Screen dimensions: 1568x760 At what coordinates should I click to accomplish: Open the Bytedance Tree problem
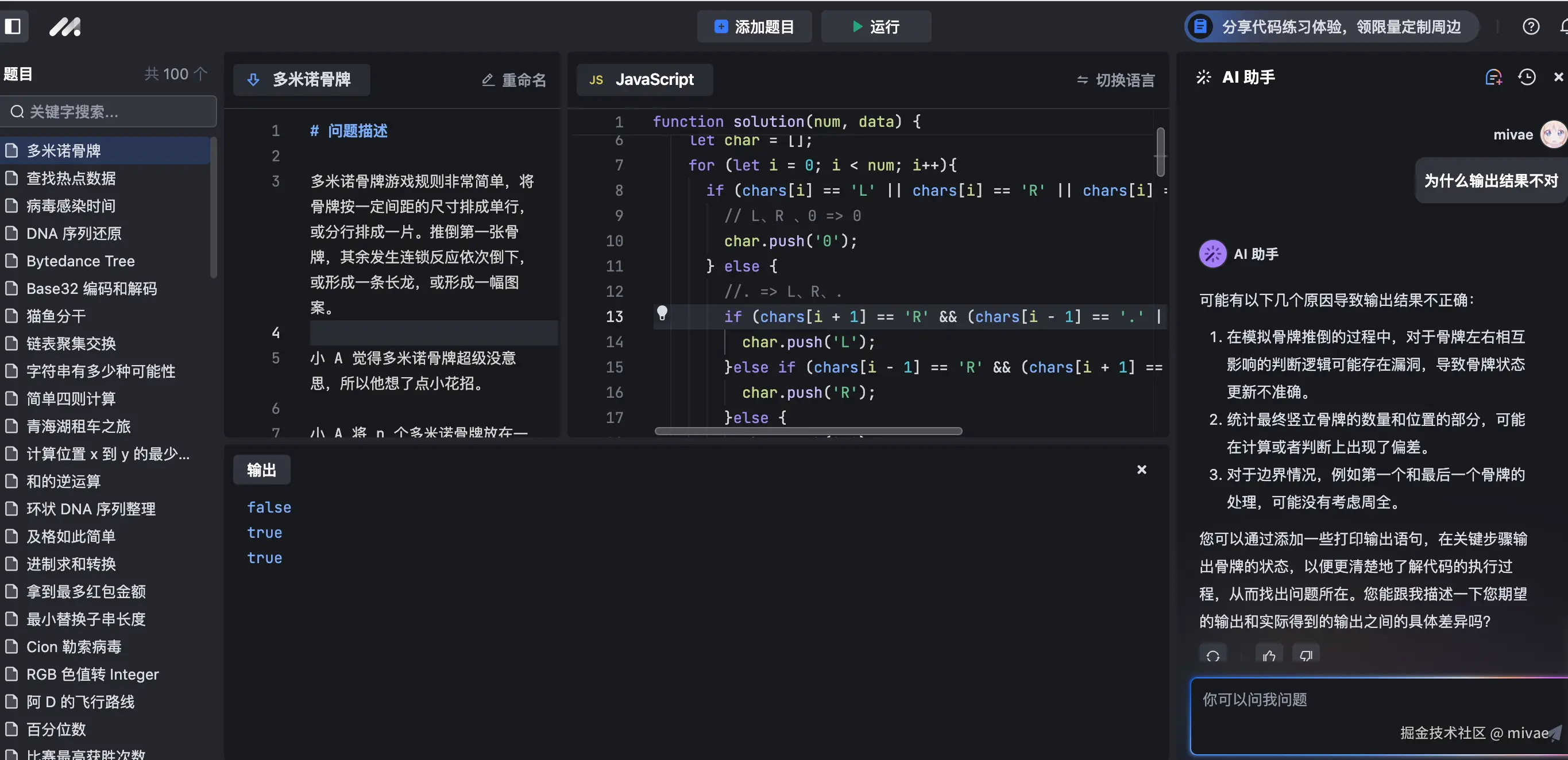click(80, 261)
